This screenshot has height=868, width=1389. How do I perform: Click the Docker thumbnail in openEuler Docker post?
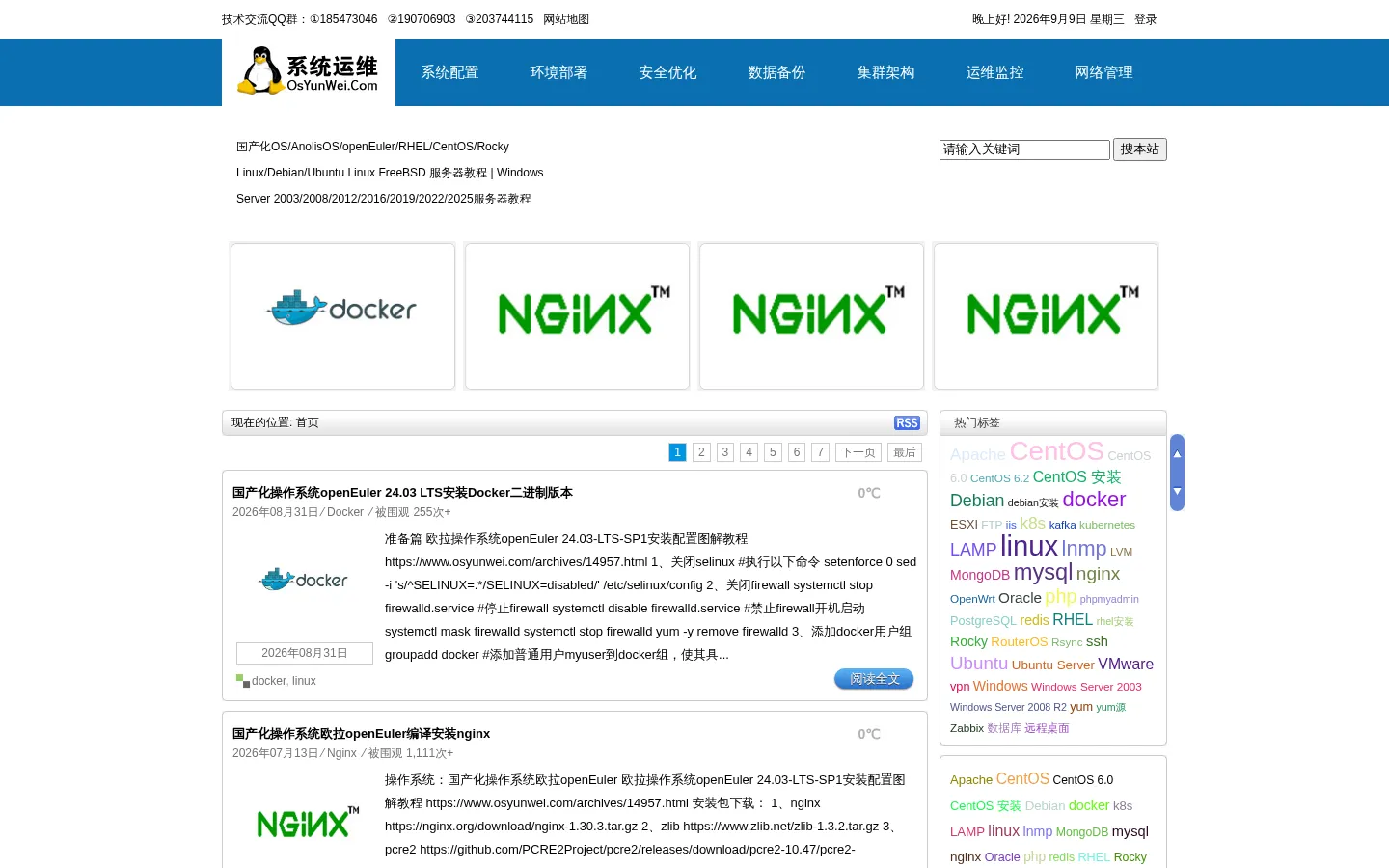304,581
